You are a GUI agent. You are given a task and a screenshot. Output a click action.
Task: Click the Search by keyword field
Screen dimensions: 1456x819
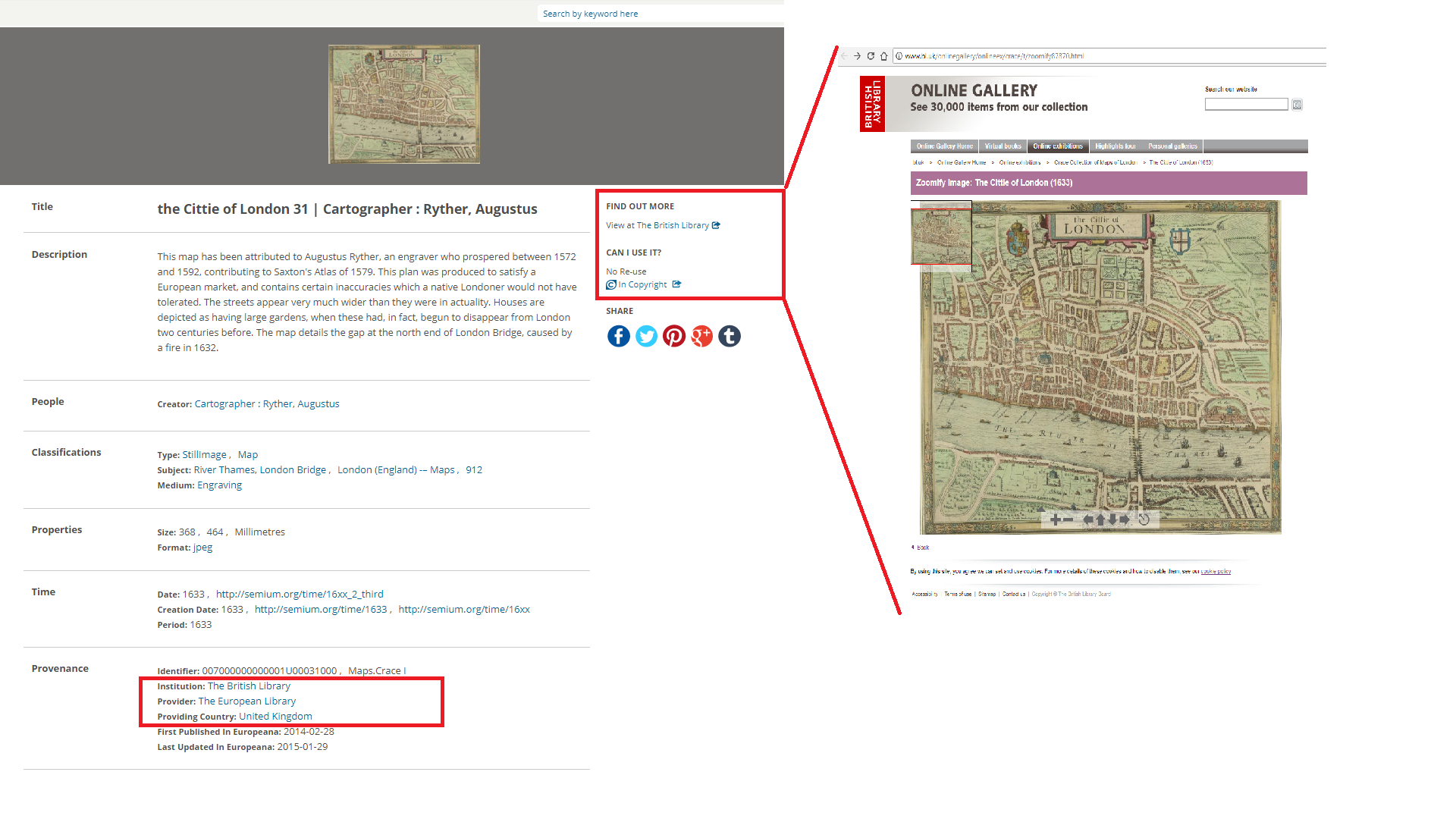[660, 14]
